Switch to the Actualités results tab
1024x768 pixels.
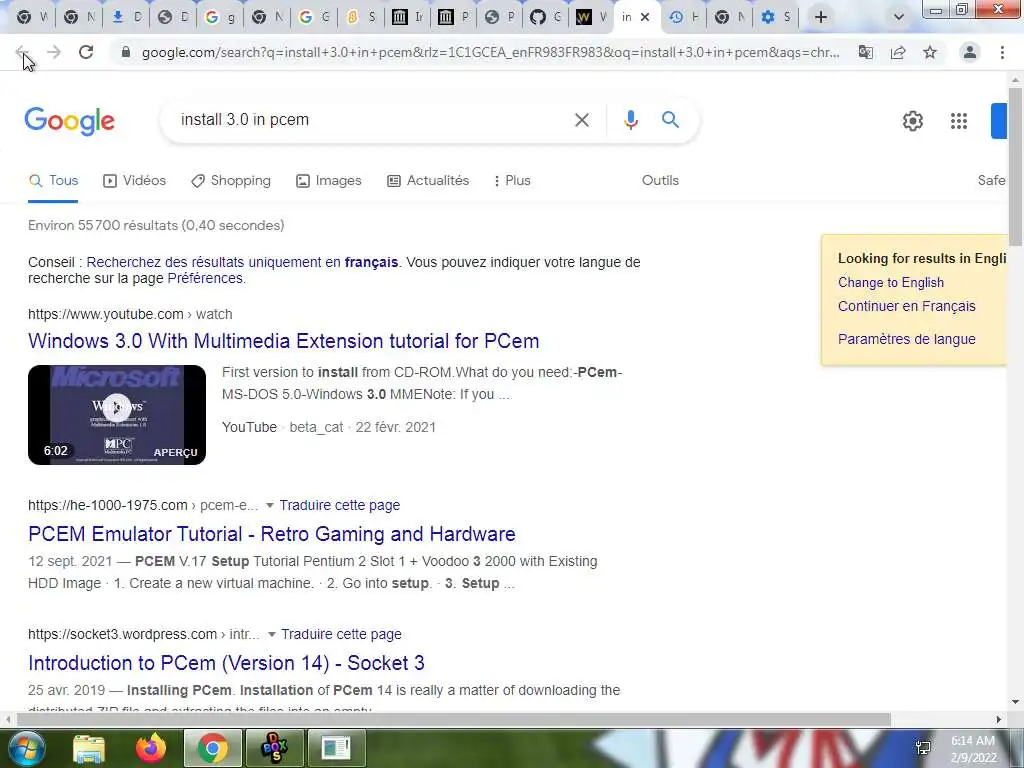tap(428, 181)
